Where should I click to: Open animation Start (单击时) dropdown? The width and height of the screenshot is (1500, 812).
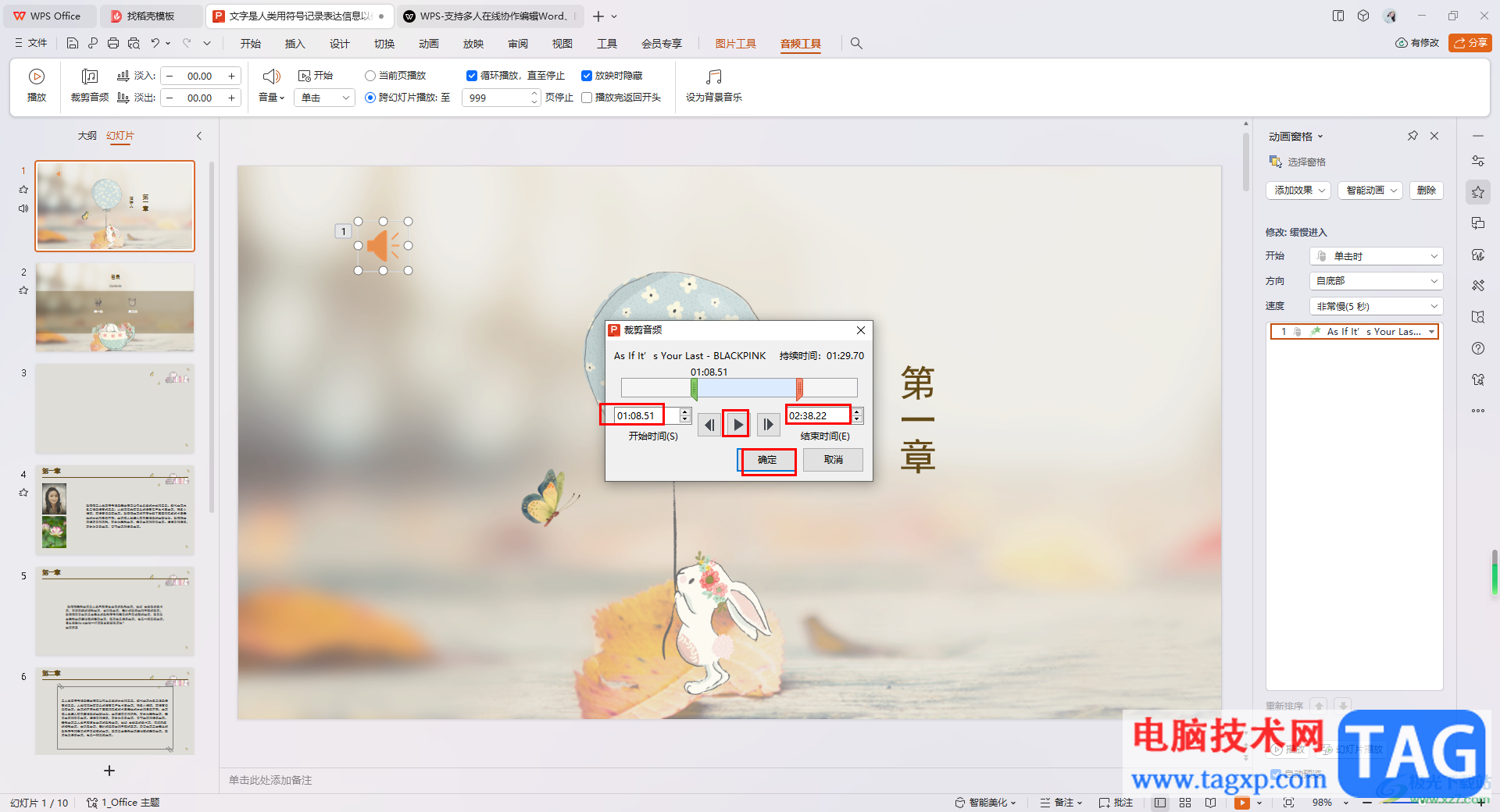[x=1376, y=256]
